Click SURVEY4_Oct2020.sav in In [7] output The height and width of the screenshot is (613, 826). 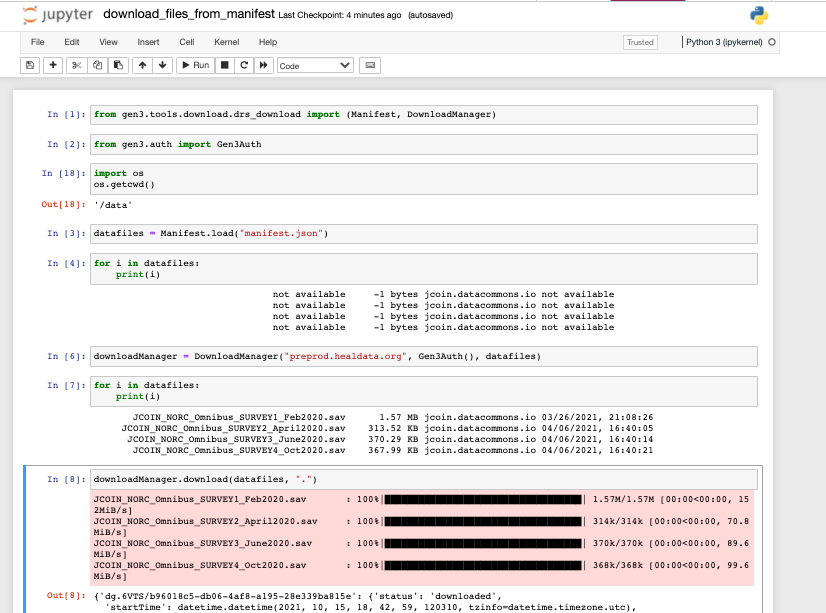(239, 450)
